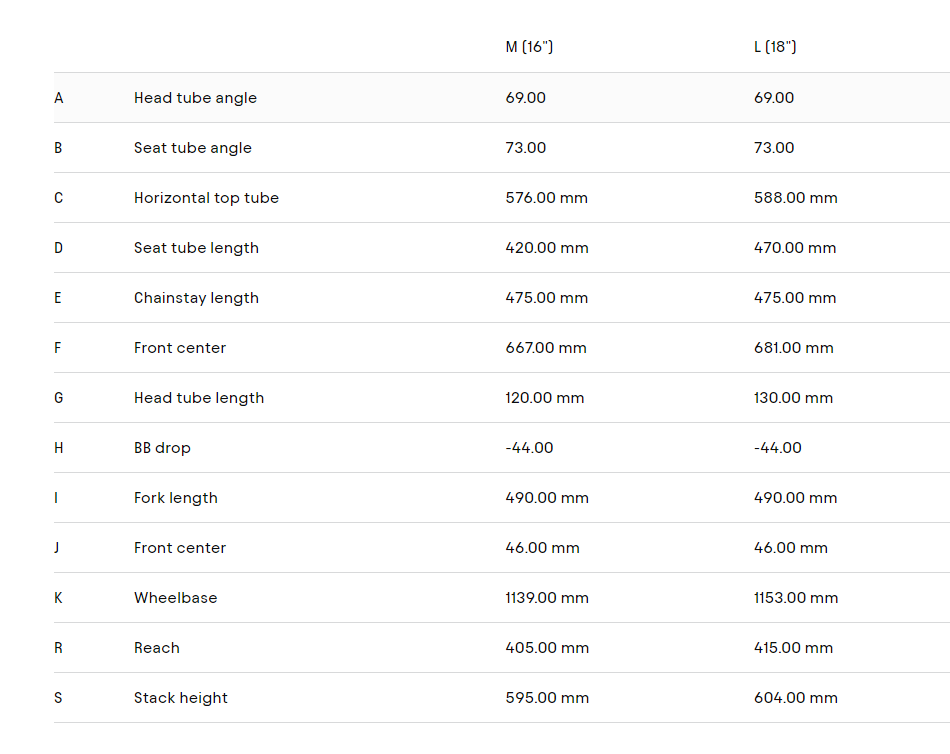This screenshot has height=754, width=950.
Task: Click the Stack height row label
Action: (x=181, y=698)
